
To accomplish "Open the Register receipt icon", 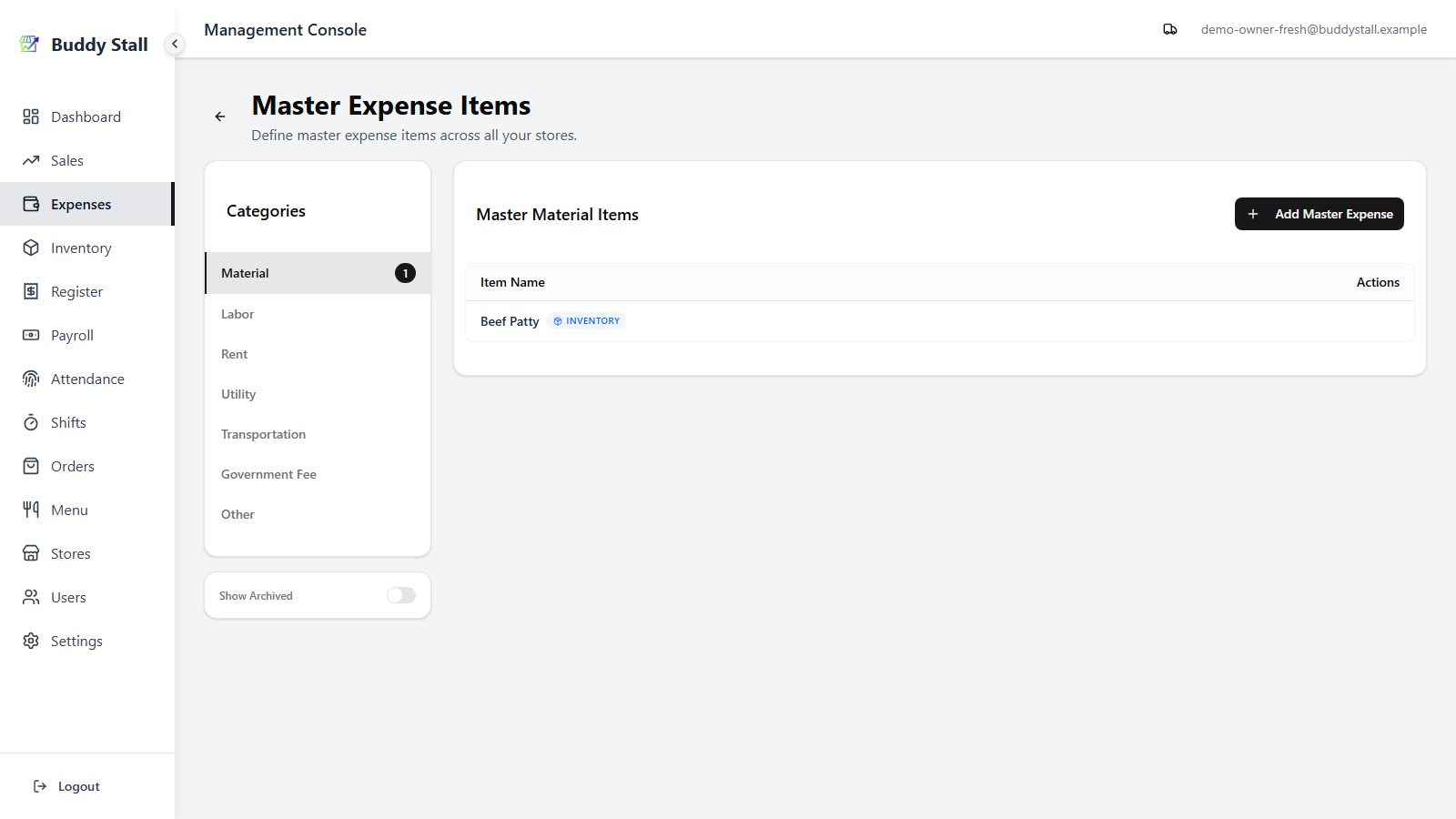I will coord(31,291).
